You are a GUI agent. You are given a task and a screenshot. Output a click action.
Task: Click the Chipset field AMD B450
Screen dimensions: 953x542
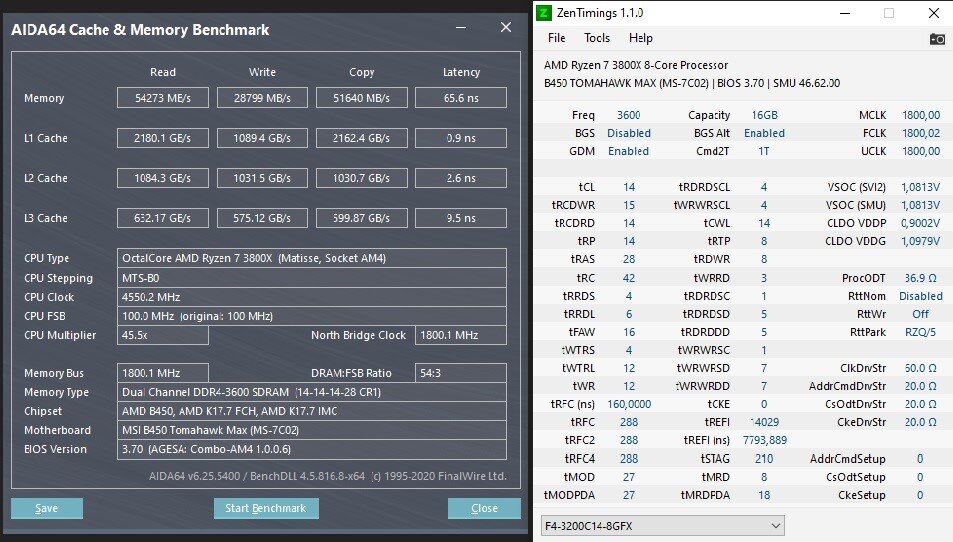pyautogui.click(x=312, y=411)
